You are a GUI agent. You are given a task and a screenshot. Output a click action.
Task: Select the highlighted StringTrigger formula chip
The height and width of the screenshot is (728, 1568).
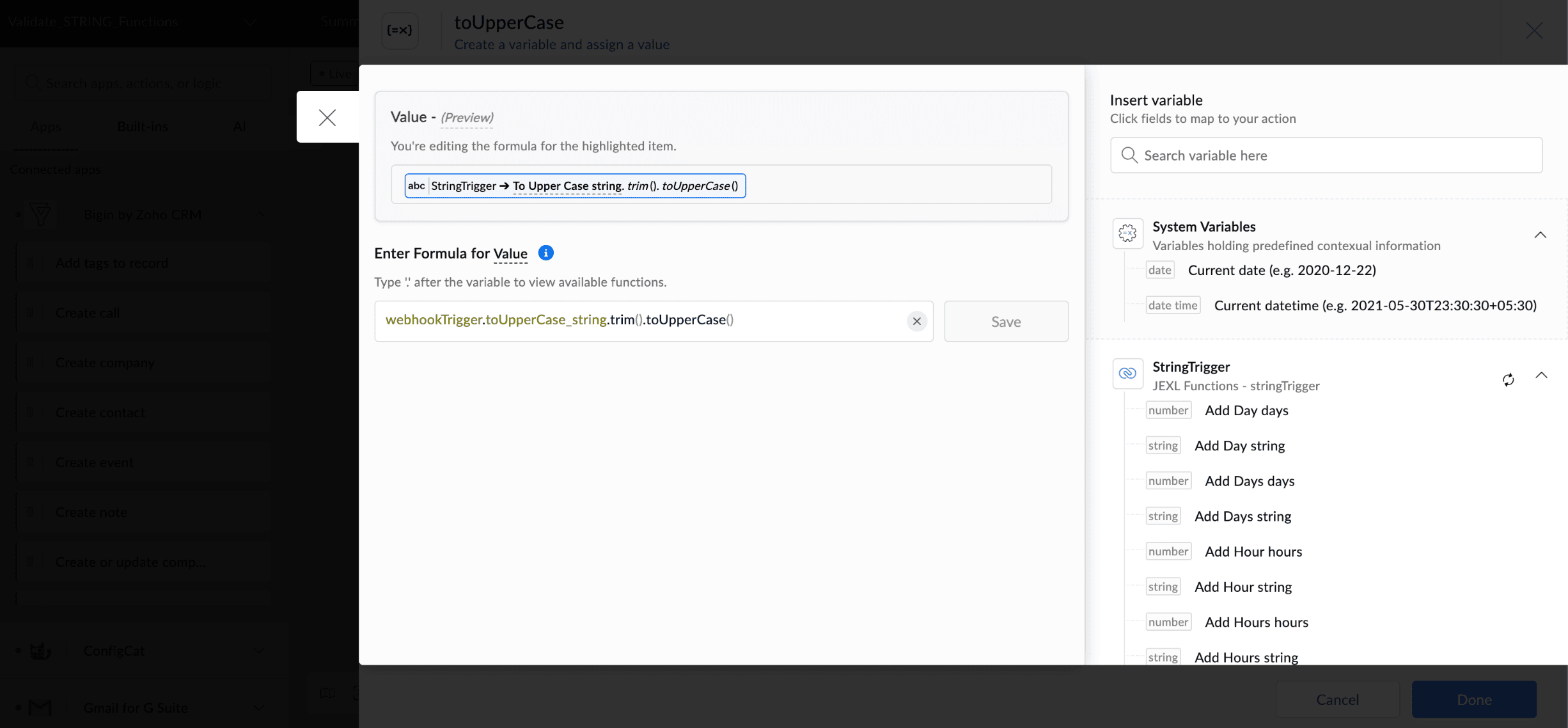tap(575, 186)
